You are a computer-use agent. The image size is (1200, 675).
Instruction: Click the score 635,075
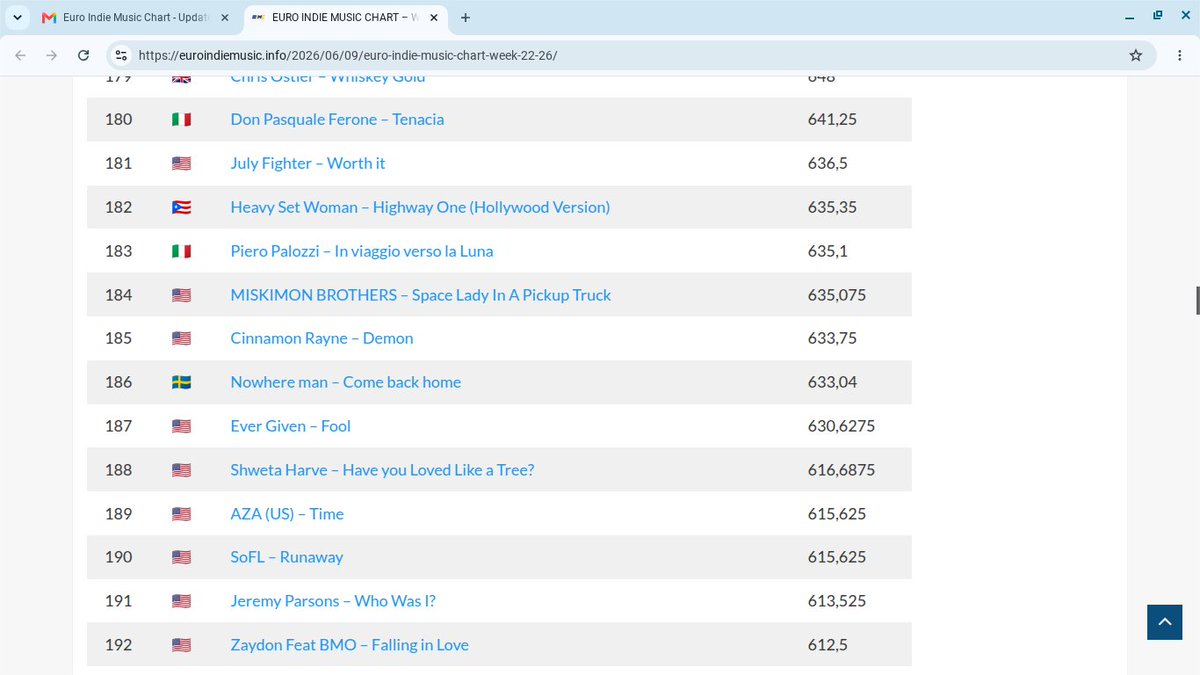pos(837,295)
